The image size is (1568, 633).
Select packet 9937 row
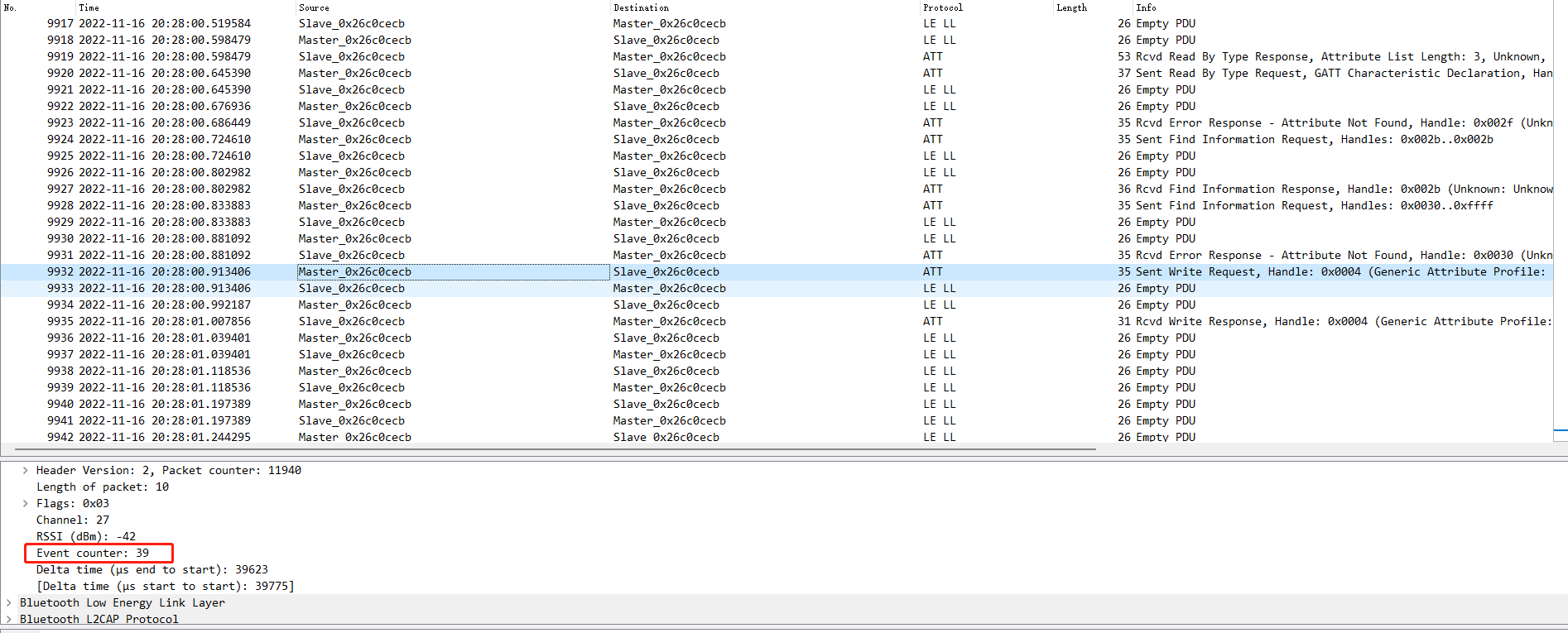(x=777, y=354)
